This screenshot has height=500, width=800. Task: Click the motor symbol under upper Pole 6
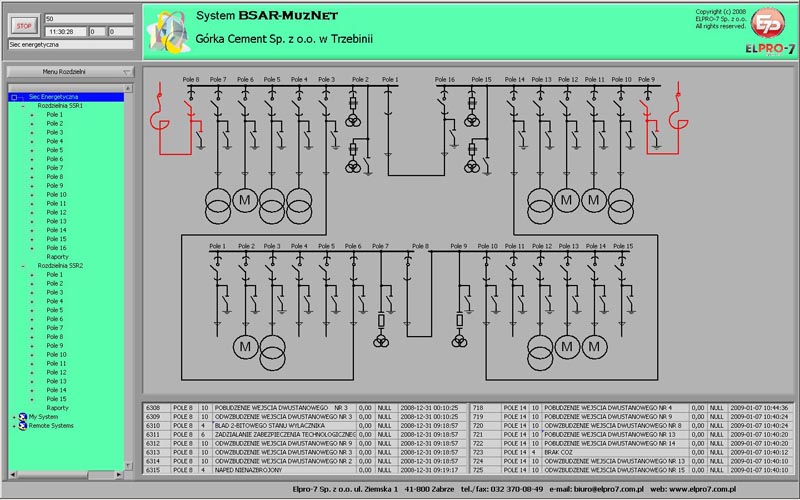(x=245, y=200)
